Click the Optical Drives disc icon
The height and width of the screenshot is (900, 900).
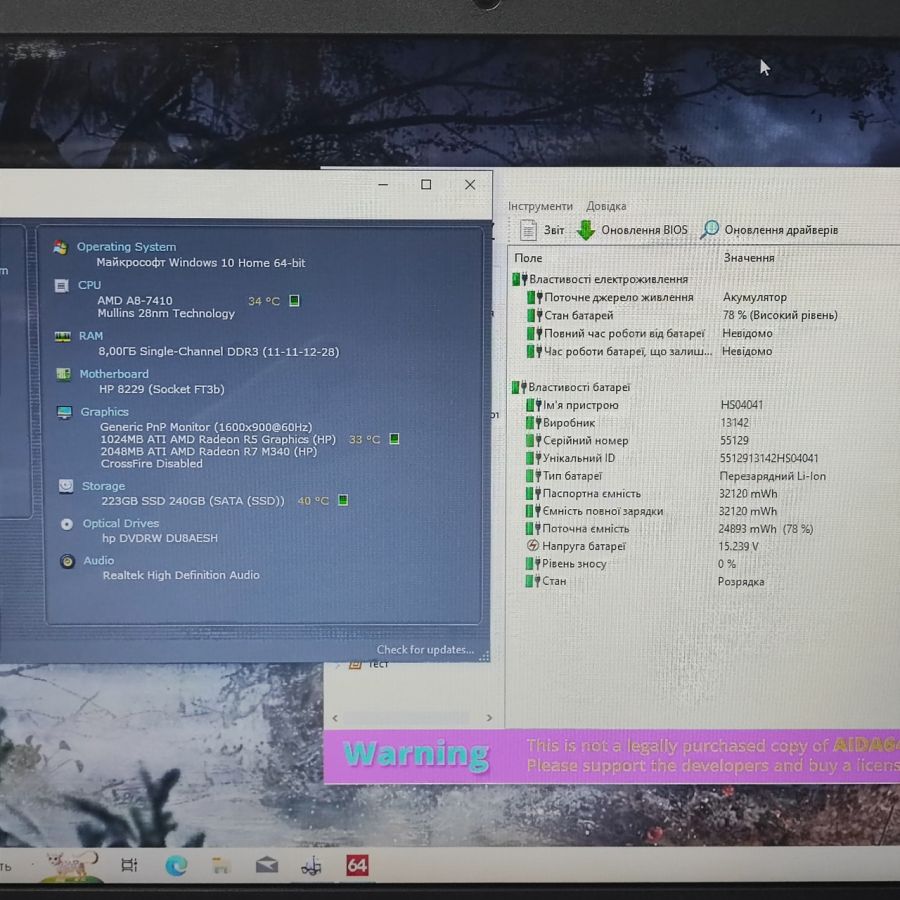[67, 523]
